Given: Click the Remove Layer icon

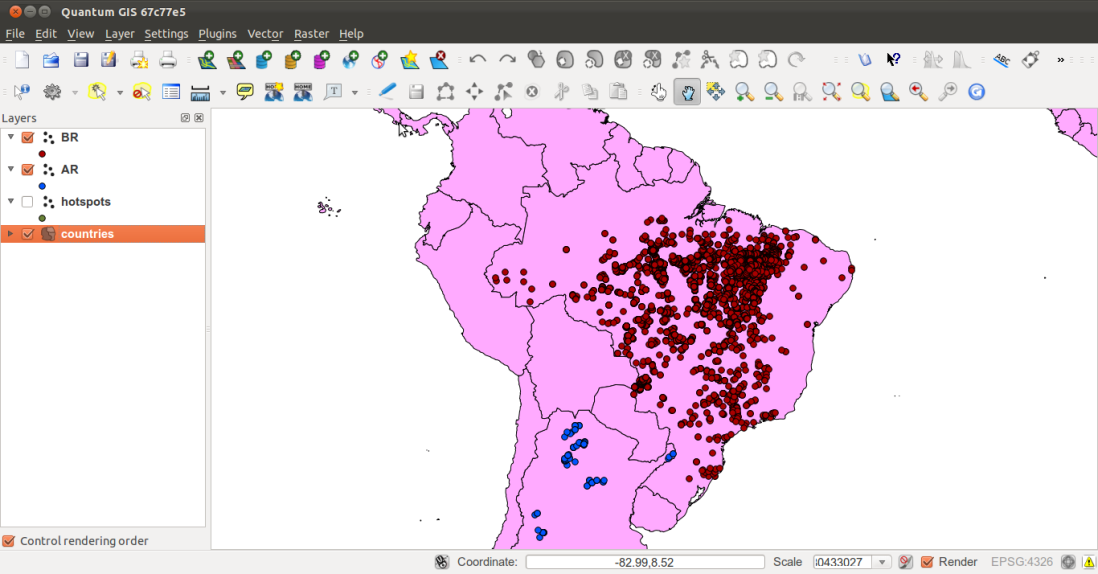Looking at the screenshot, I should (x=438, y=60).
